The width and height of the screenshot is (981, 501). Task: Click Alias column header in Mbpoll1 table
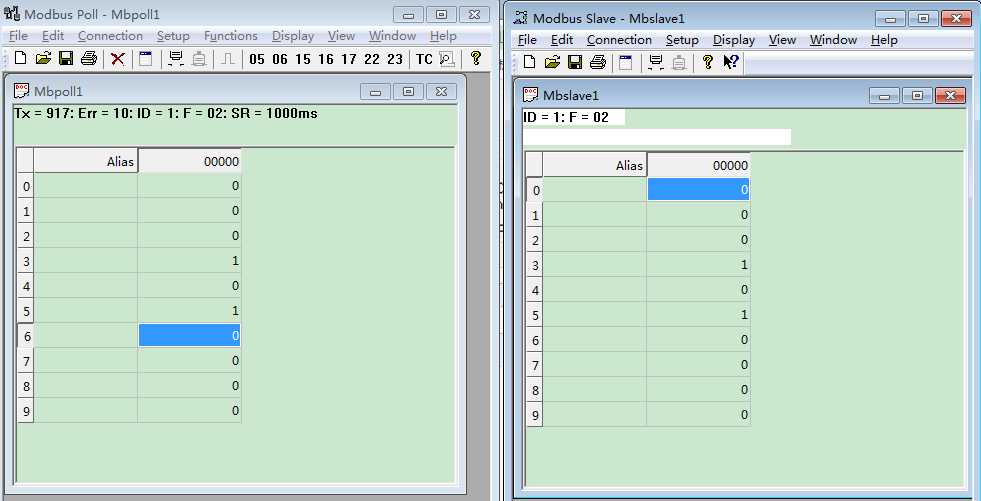pyautogui.click(x=86, y=161)
